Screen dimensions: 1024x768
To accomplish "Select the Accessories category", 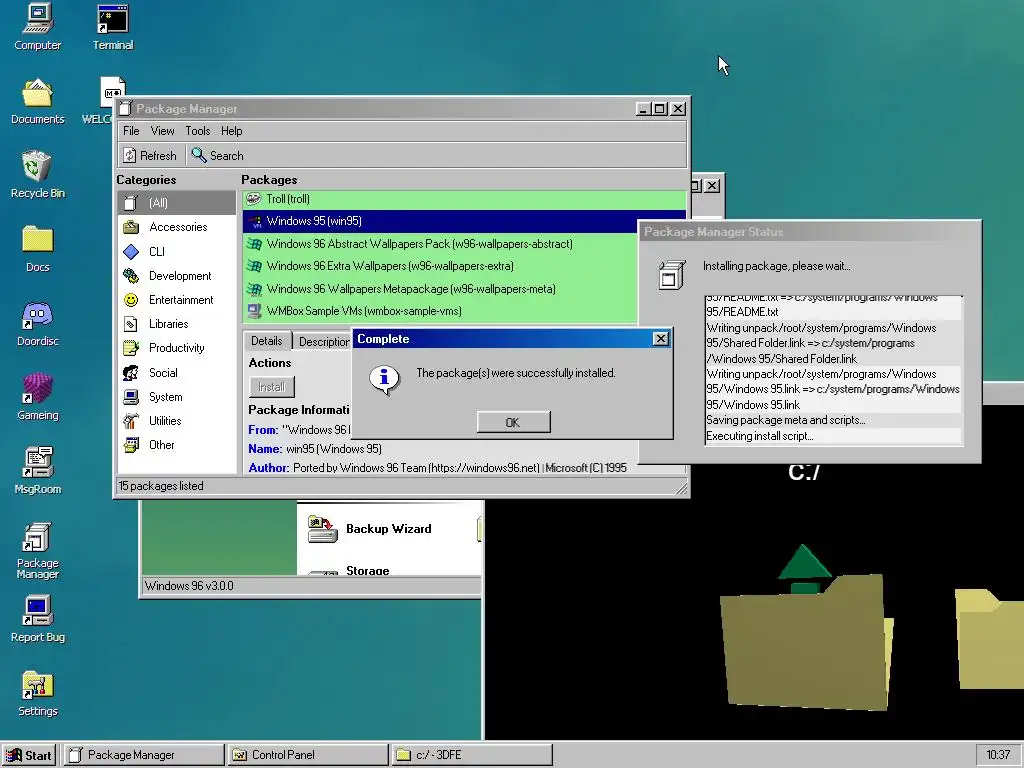I will point(177,227).
